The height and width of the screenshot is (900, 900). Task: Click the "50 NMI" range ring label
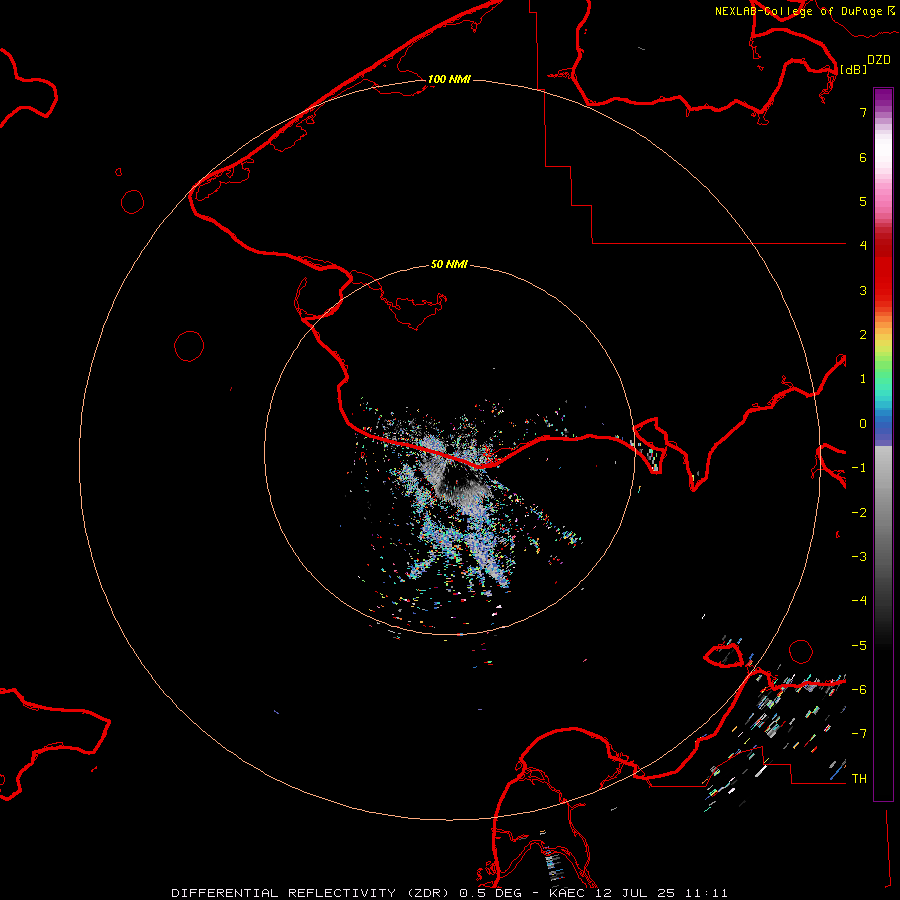[x=449, y=264]
